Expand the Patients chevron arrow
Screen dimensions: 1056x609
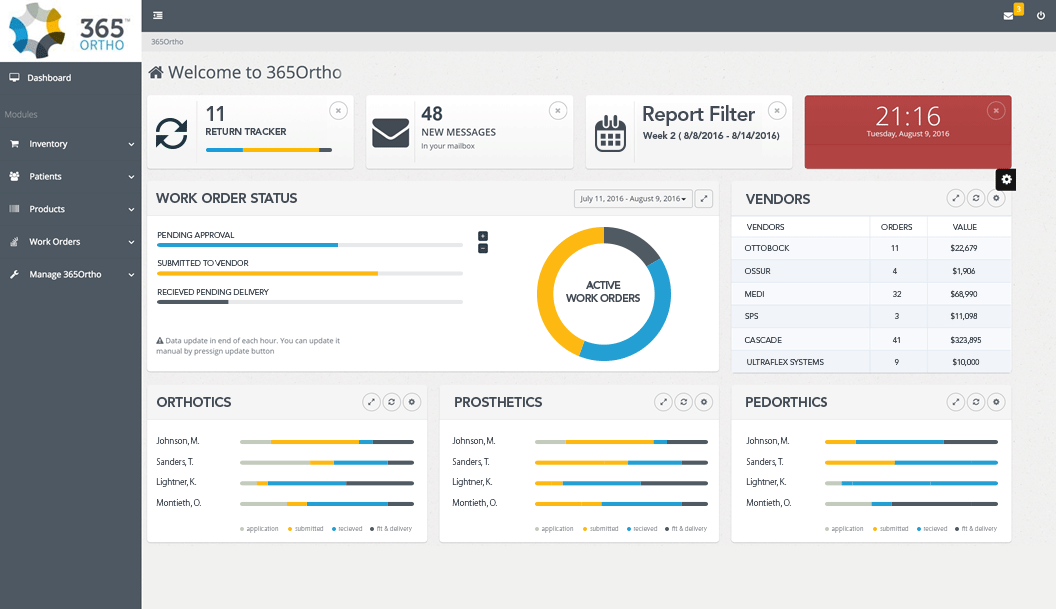pos(131,177)
